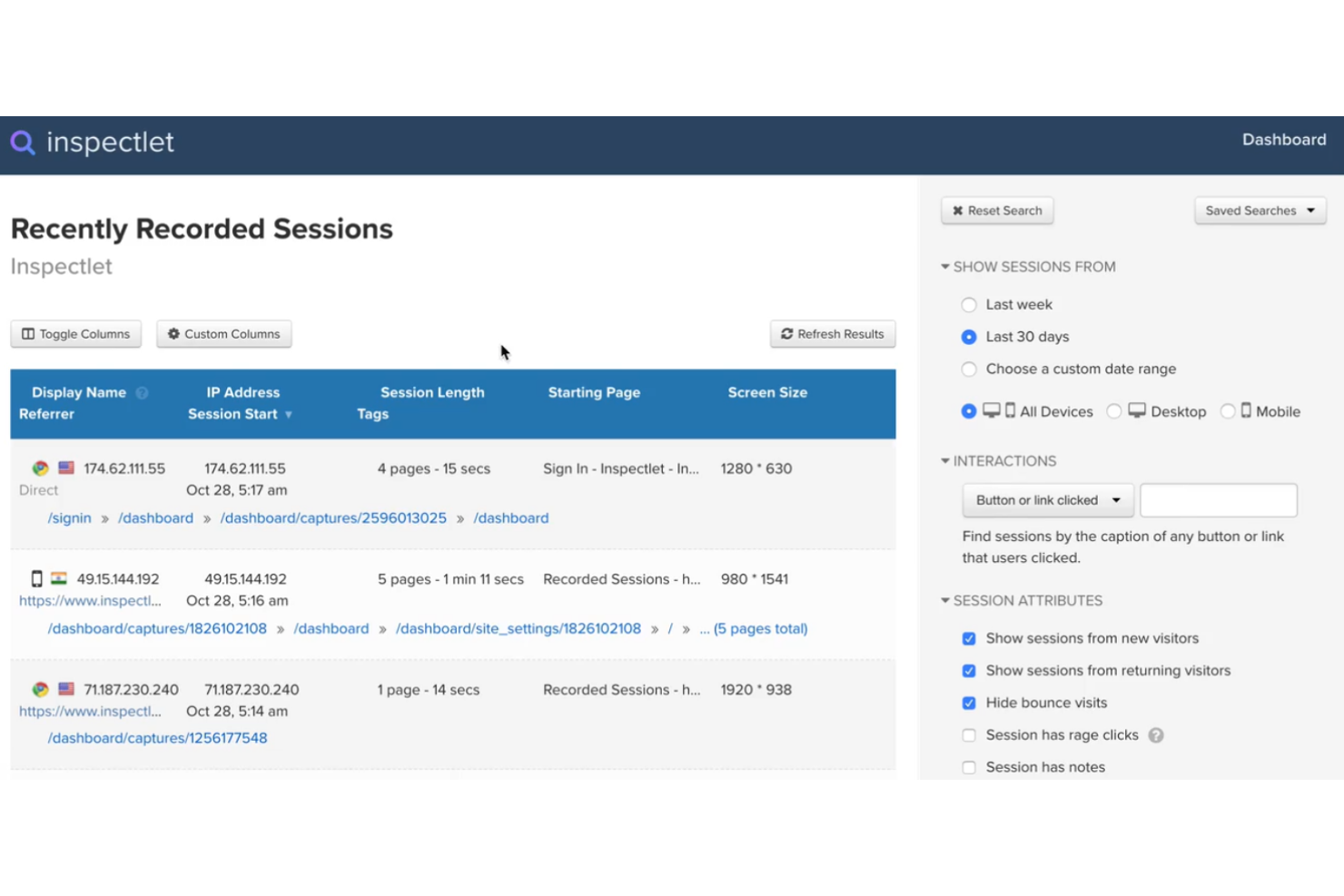Open Custom Columns settings
1344x896 pixels.
(x=223, y=334)
